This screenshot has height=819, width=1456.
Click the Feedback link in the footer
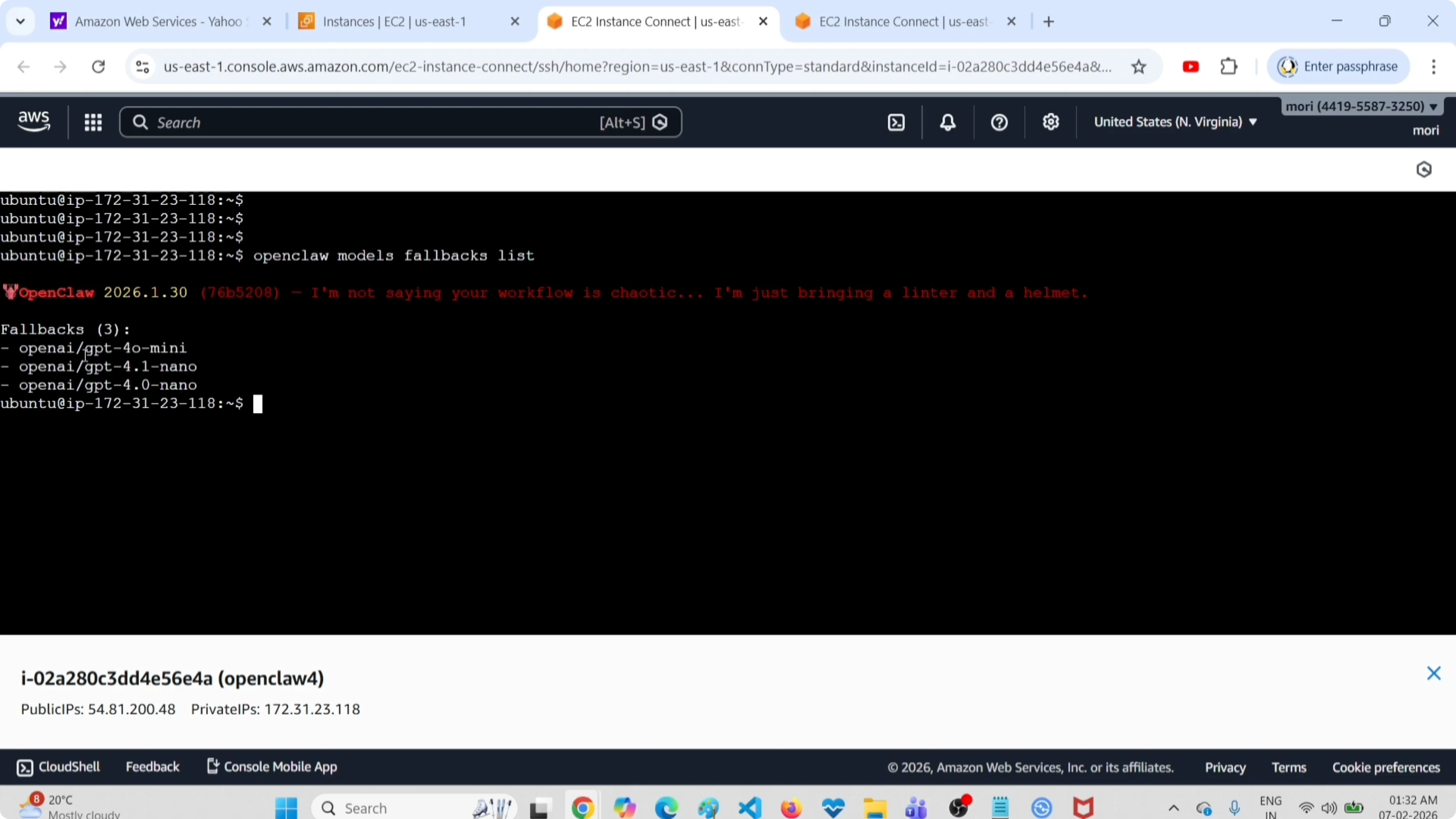[152, 766]
